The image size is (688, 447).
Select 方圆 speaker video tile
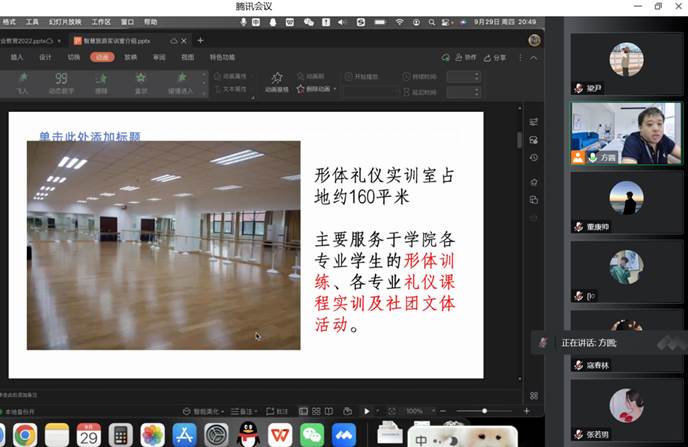[626, 134]
